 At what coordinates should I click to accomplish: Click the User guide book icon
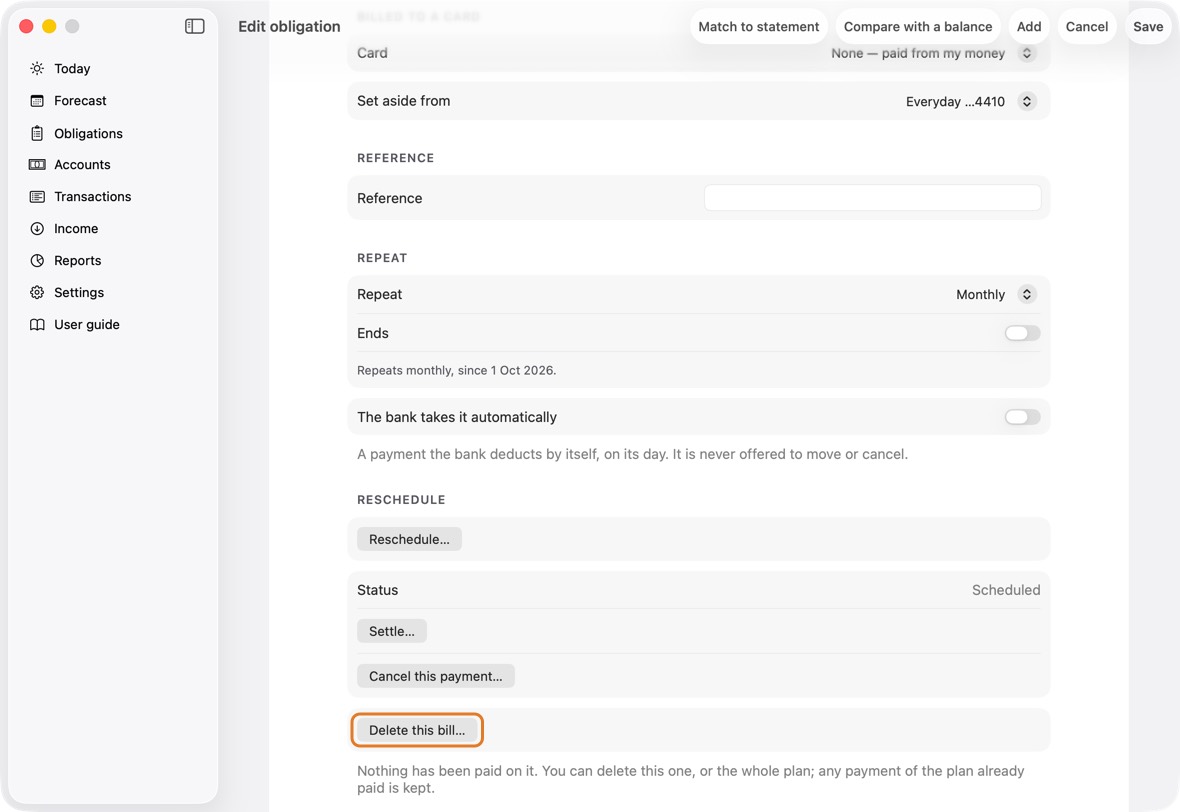[x=37, y=324]
